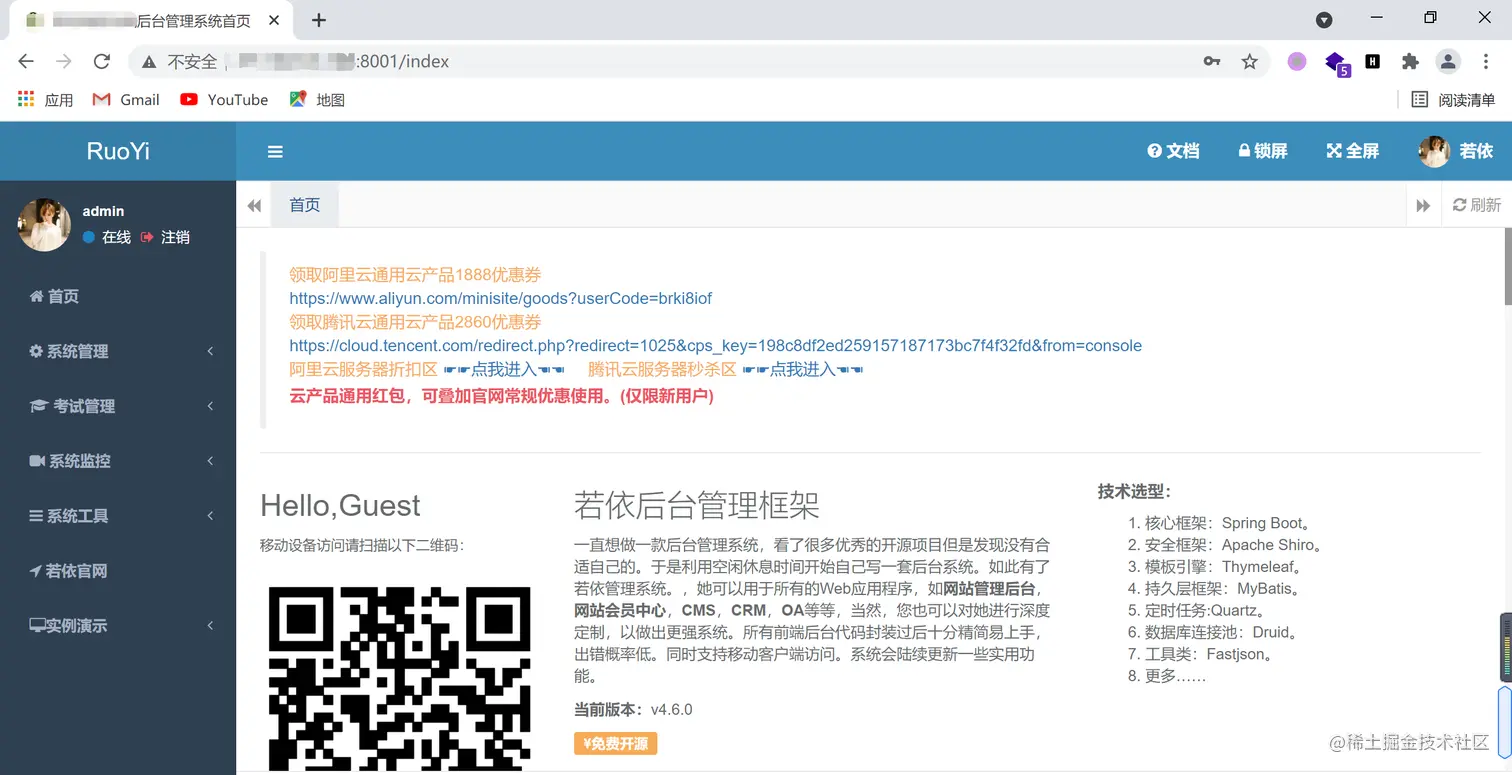This screenshot has width=1512, height=775.
Task: Click the 持久层框架：MyBatis list item
Action: click(1223, 589)
